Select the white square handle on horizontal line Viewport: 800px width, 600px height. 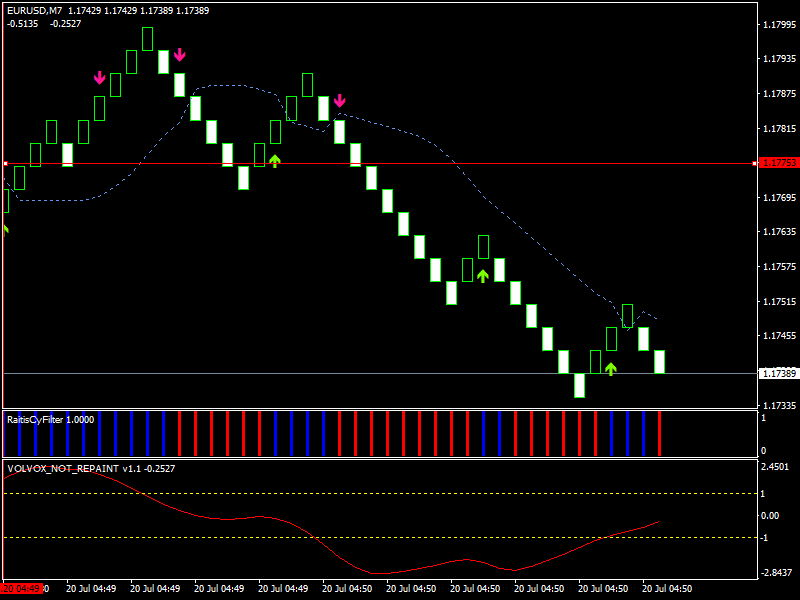point(5,163)
